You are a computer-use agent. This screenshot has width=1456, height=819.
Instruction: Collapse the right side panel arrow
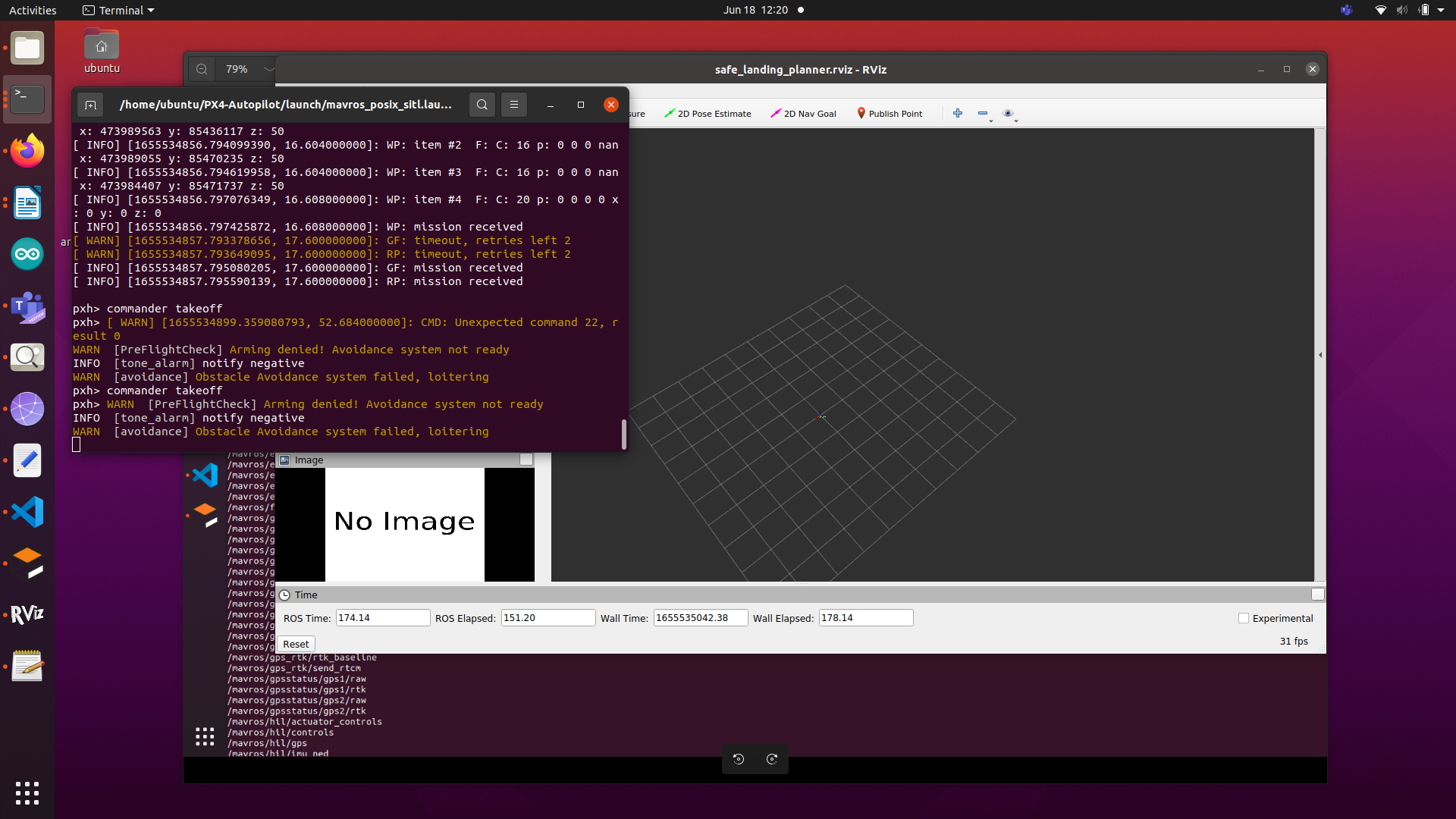click(x=1320, y=355)
